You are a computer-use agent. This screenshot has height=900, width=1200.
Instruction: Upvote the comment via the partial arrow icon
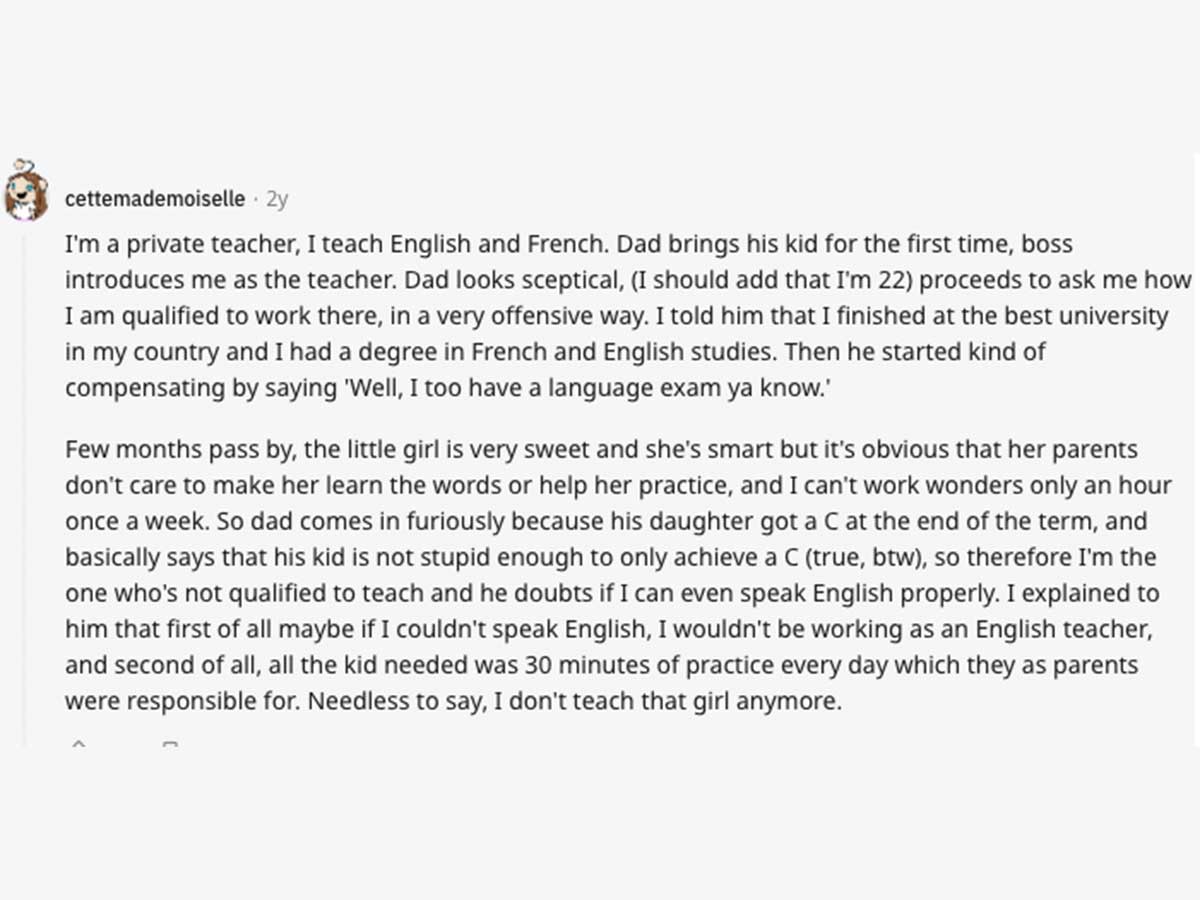tap(79, 743)
